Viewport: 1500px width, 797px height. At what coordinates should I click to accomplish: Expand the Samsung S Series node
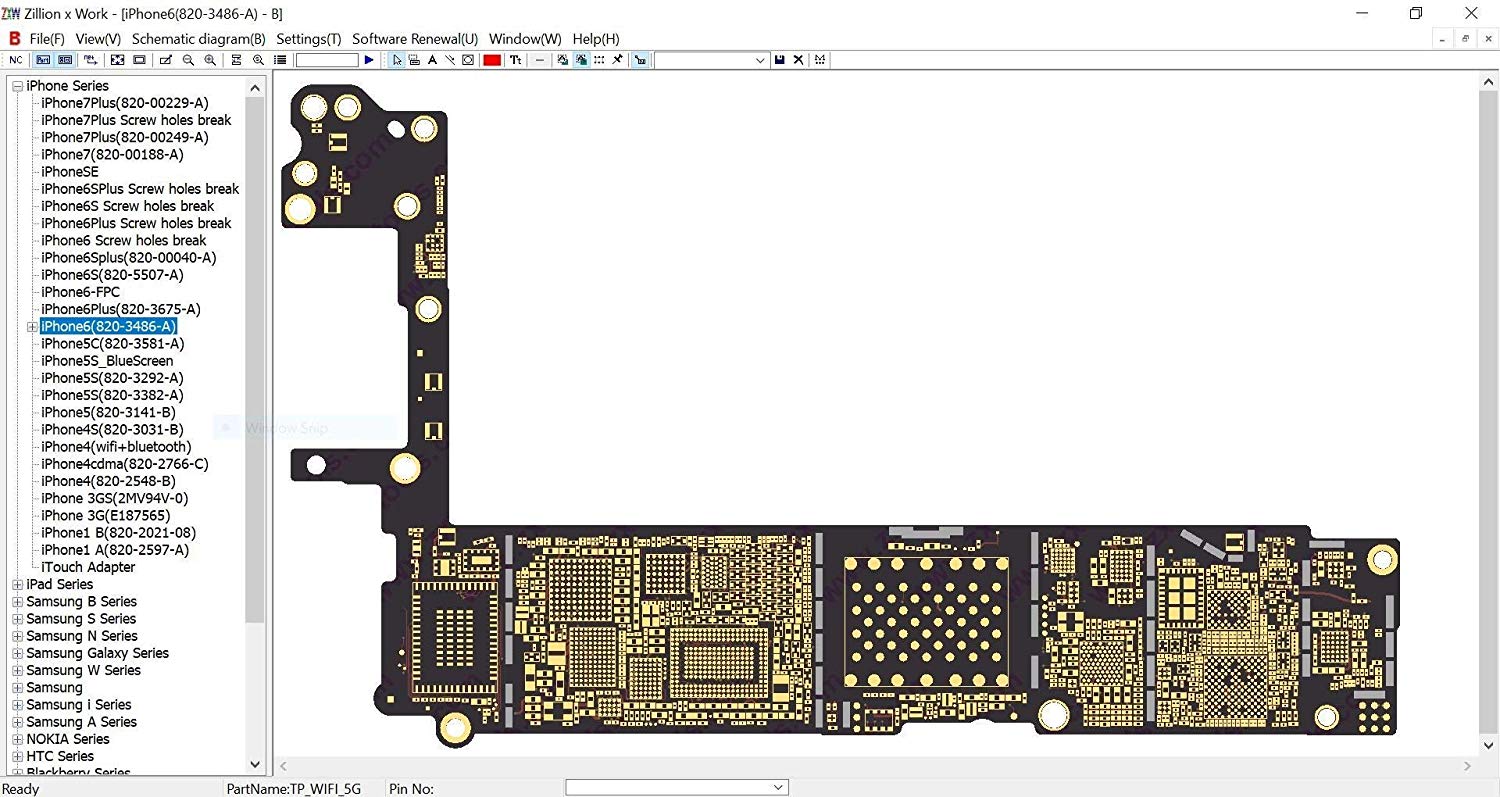(17, 619)
